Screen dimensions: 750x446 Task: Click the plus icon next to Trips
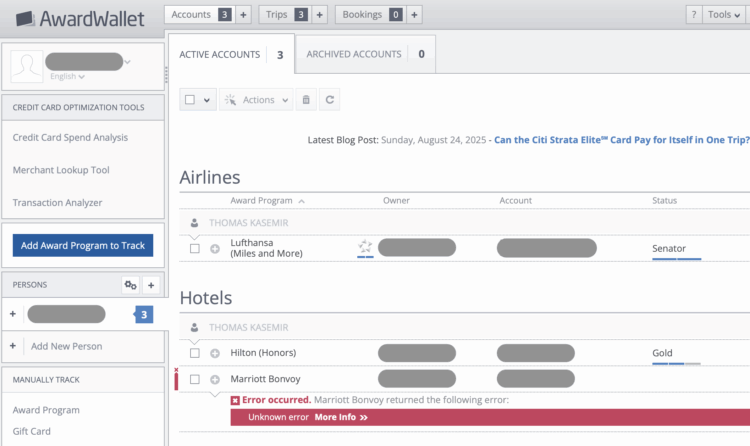click(319, 14)
